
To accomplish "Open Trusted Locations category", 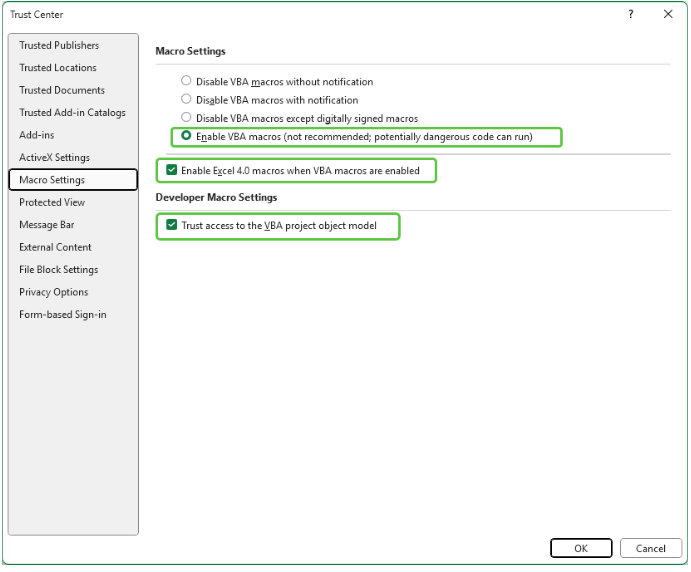I will 58,68.
